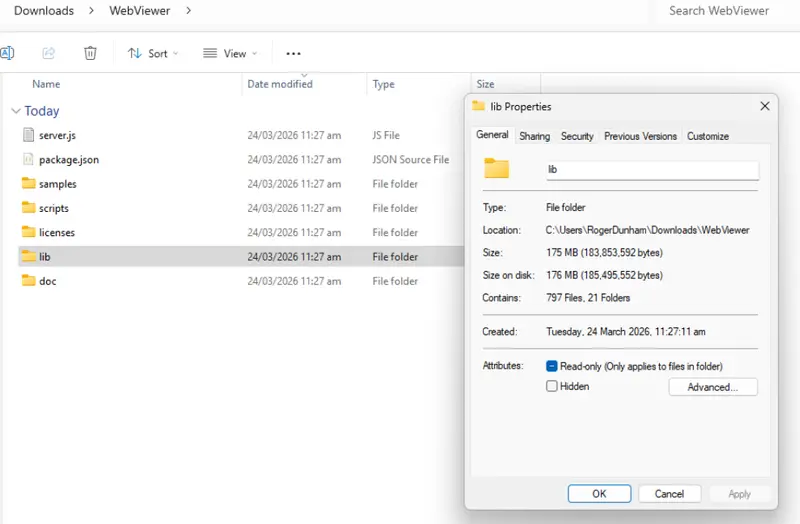Click the size on disk value 176 MB
Viewport: 800px width, 524px height.
tap(604, 275)
